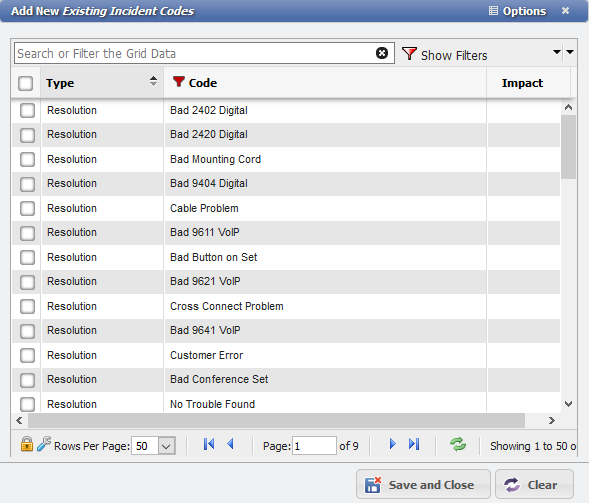This screenshot has height=503, width=589.
Task: Click the red filter icon on Code column
Action: (x=178, y=82)
